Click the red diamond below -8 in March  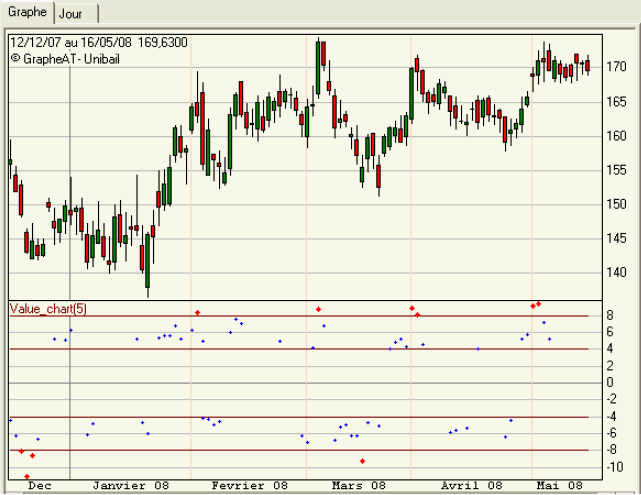click(x=362, y=461)
